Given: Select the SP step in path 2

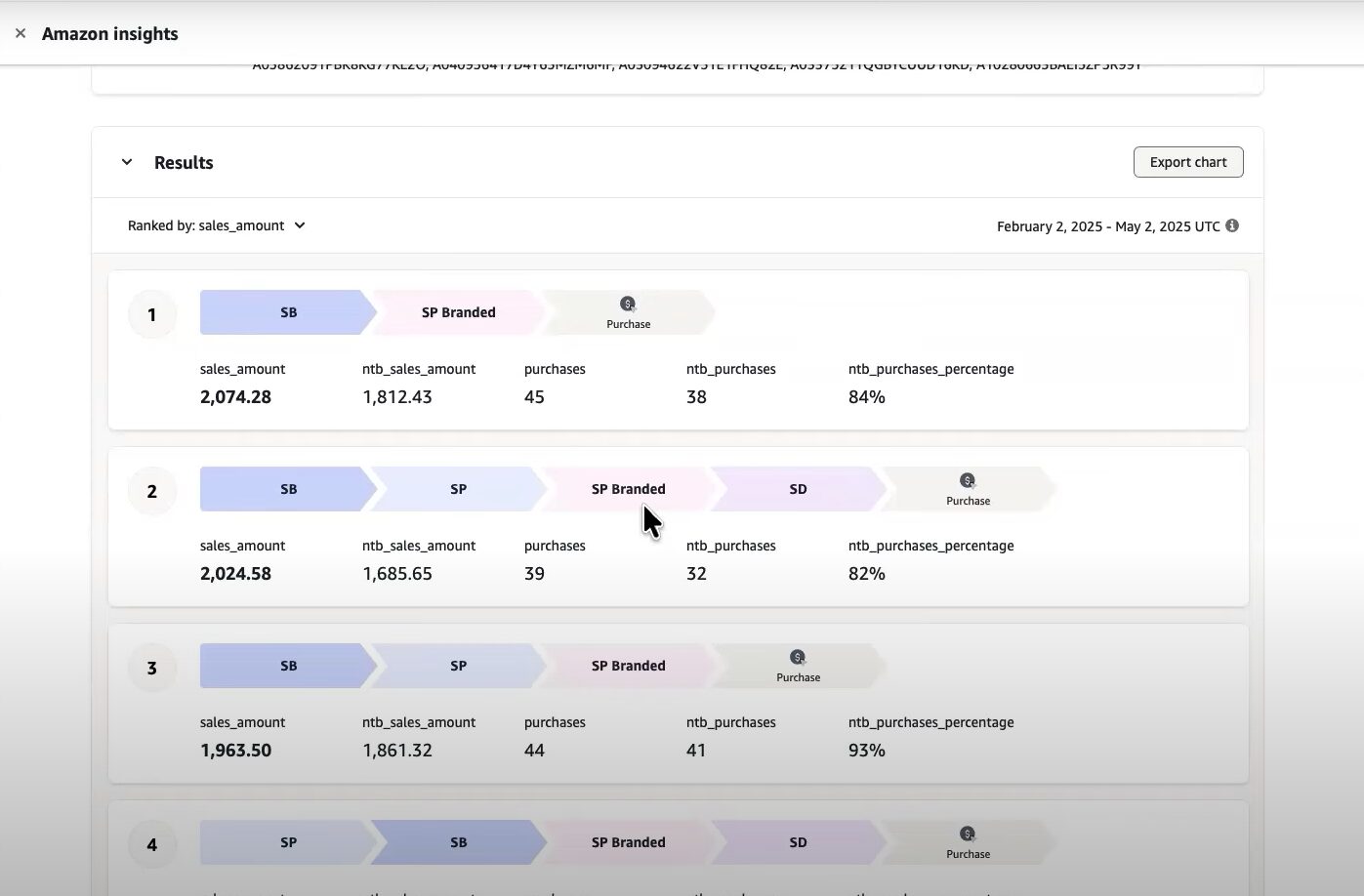Looking at the screenshot, I should (458, 489).
